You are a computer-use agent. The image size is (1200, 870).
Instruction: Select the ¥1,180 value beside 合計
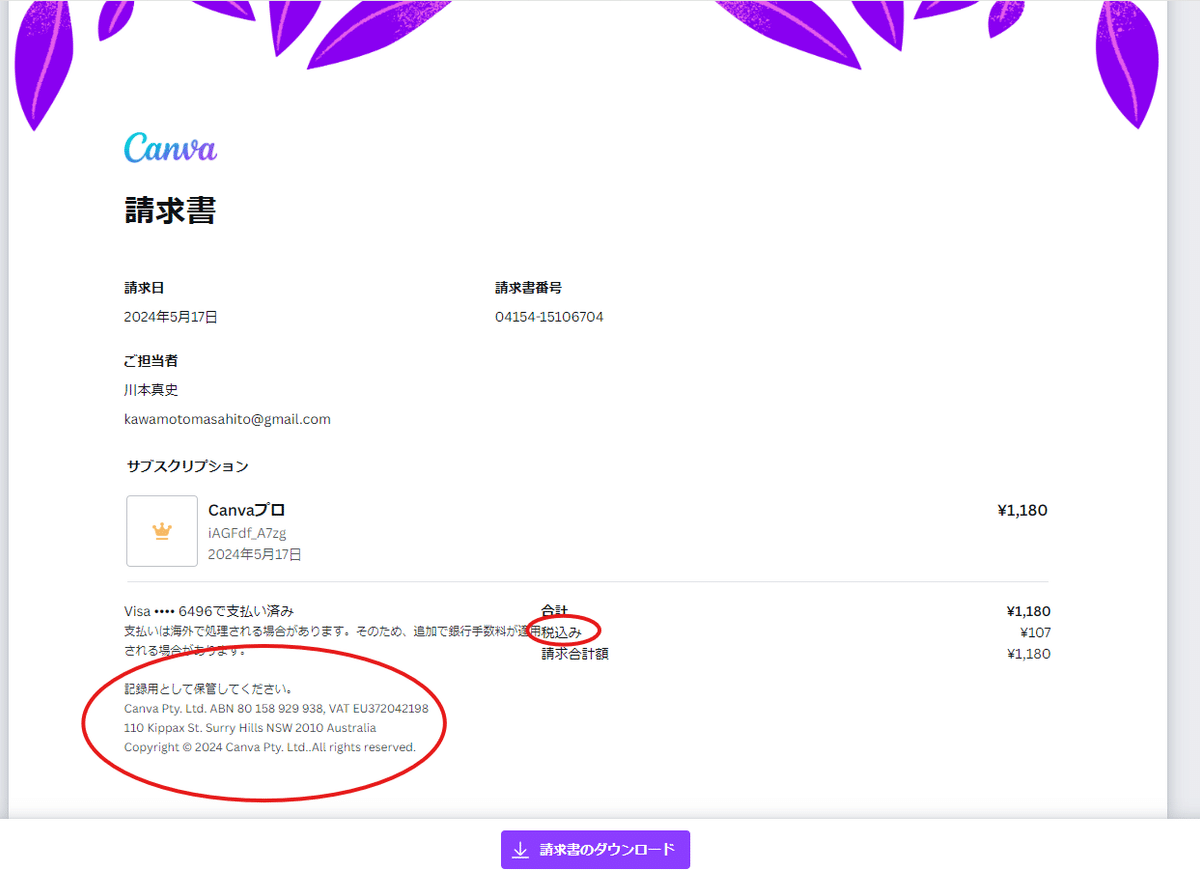click(x=1029, y=611)
